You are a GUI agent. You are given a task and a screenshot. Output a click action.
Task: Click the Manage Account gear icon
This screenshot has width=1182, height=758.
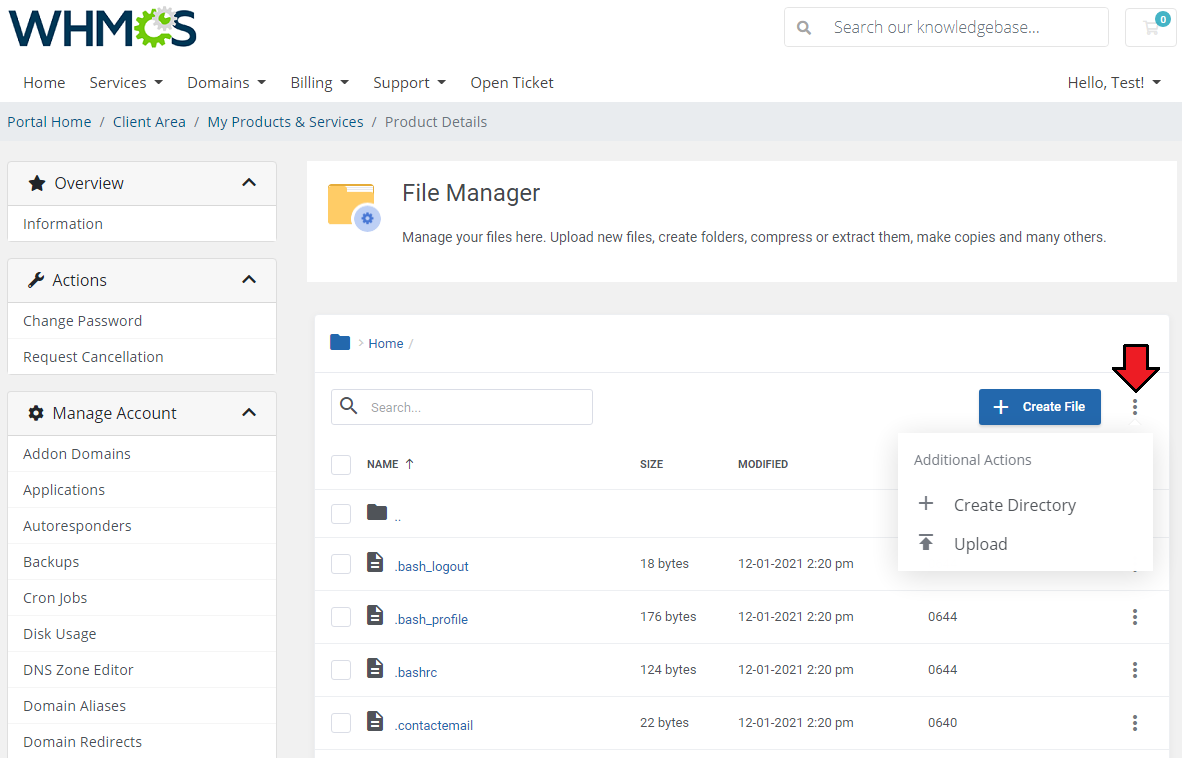(x=35, y=413)
